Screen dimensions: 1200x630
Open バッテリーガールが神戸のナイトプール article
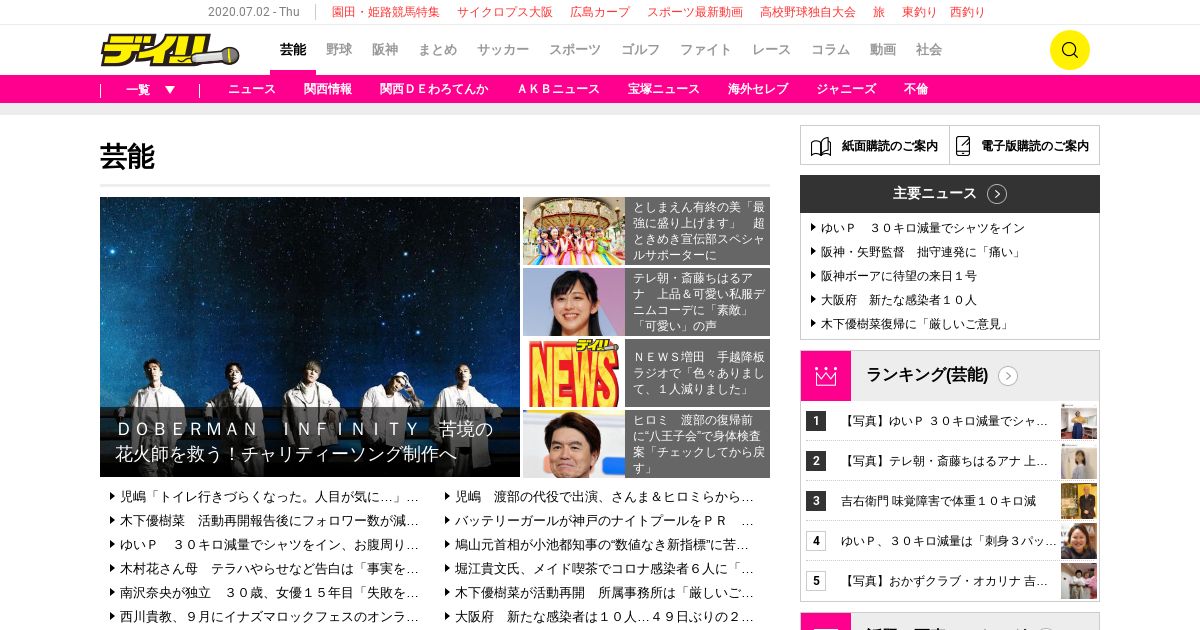[604, 521]
